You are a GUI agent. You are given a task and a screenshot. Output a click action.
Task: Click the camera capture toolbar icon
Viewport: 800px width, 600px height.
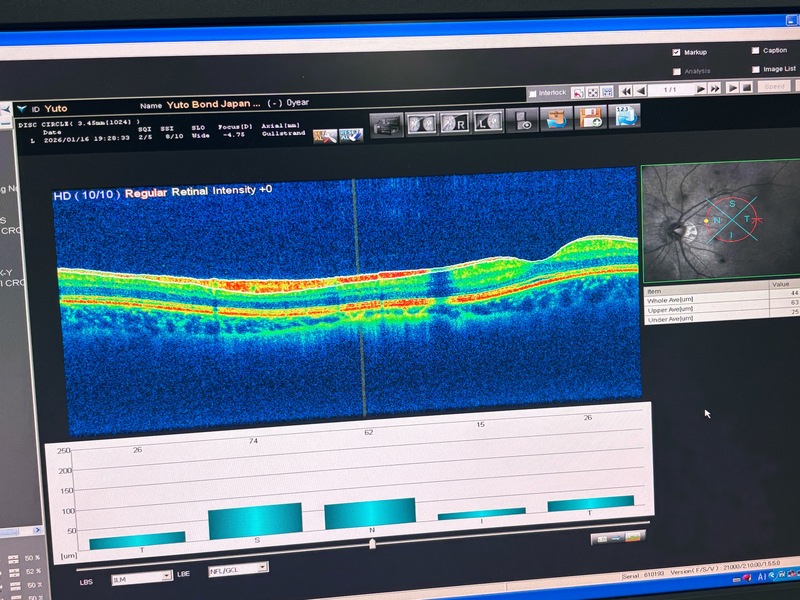pos(386,123)
